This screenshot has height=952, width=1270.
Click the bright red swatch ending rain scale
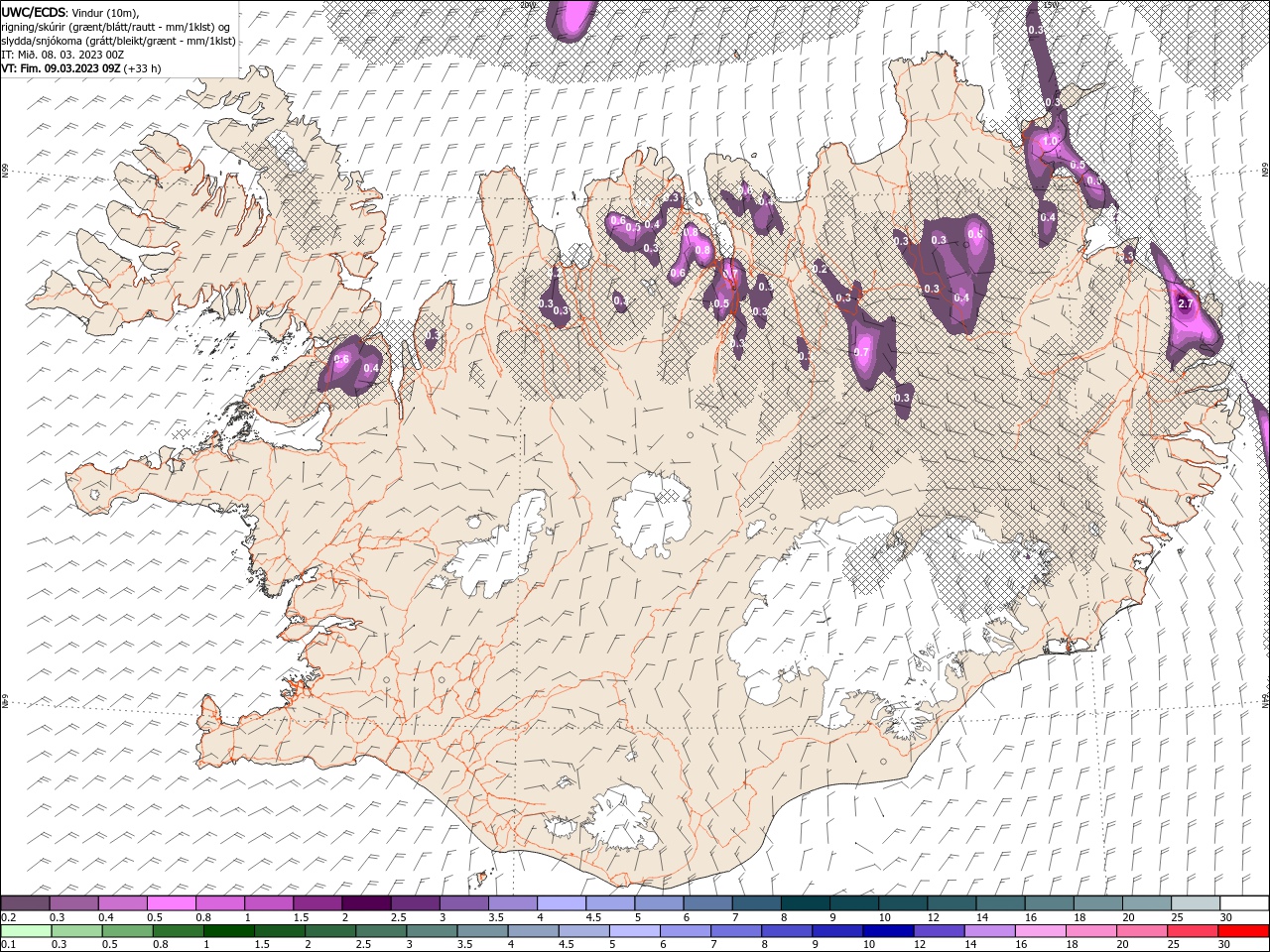tap(1243, 931)
